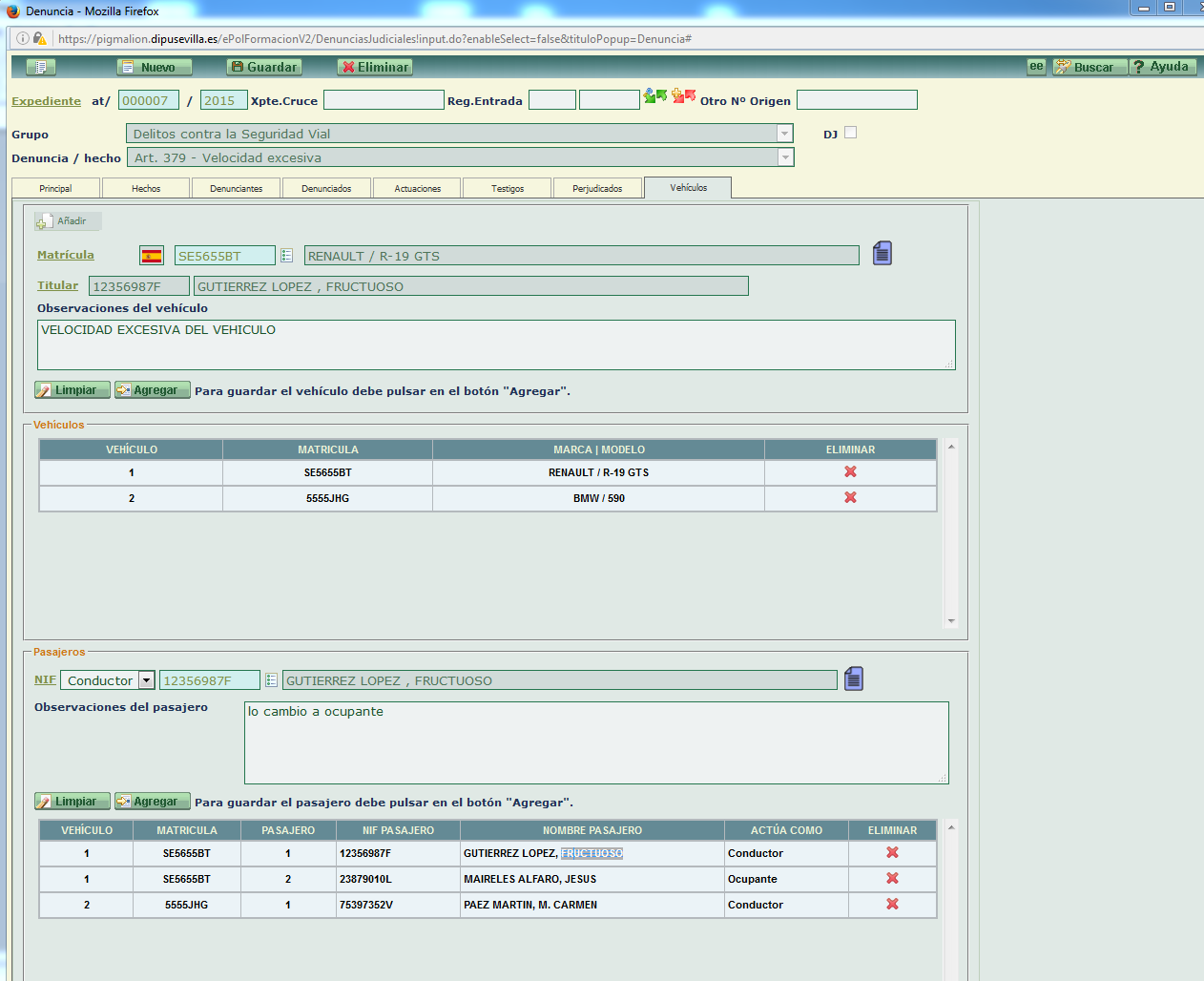Screen dimensions: 1204x981
Task: Click Agregar button under vehicle observations
Action: (x=153, y=390)
